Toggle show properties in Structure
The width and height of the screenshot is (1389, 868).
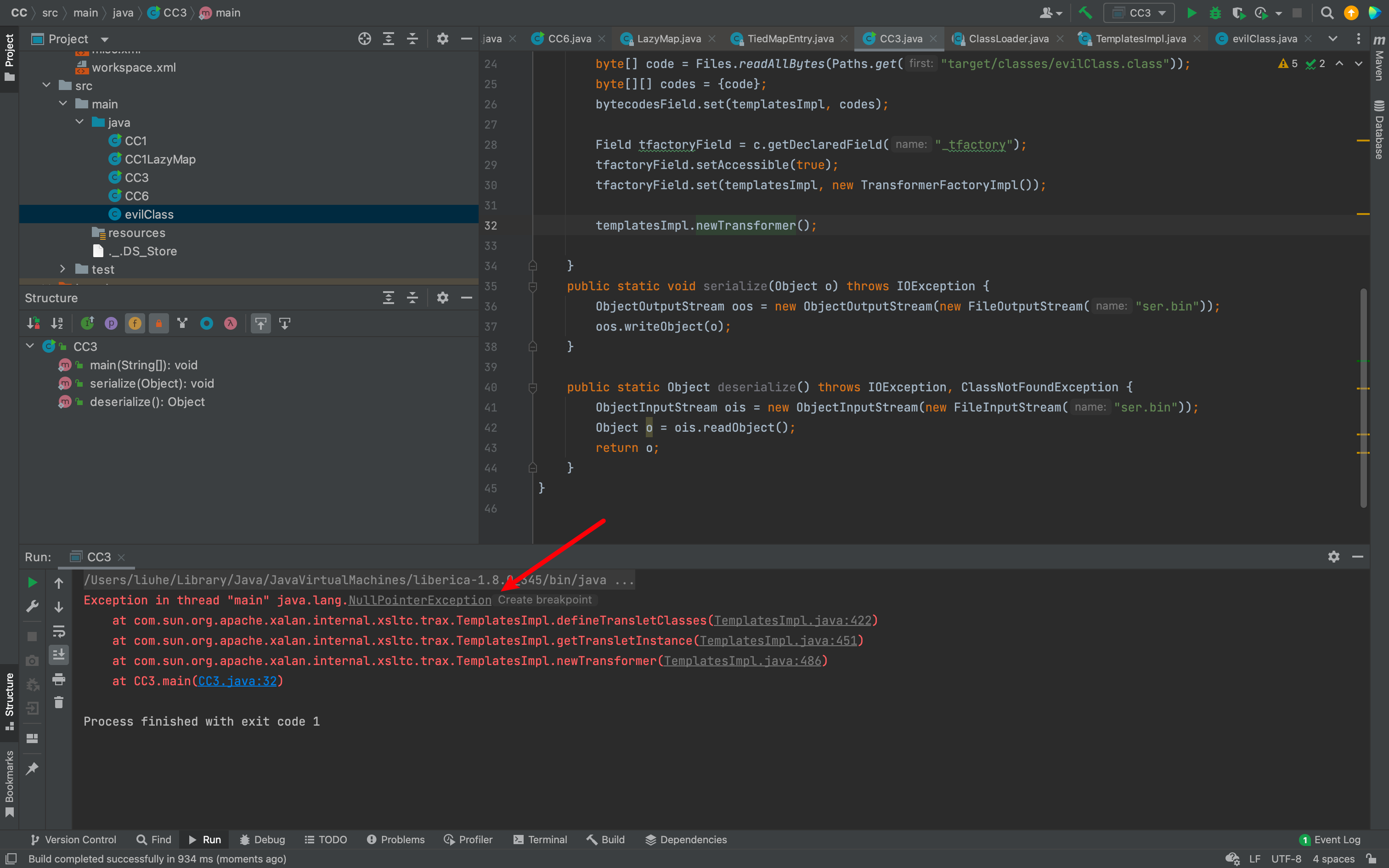(111, 323)
